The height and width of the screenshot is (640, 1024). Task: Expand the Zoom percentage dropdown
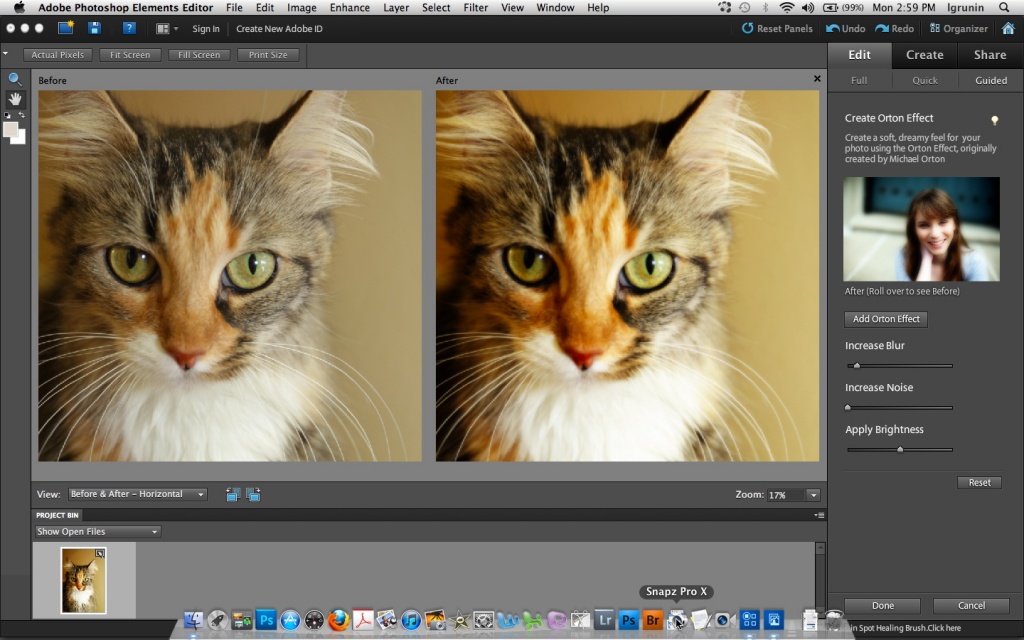(814, 495)
